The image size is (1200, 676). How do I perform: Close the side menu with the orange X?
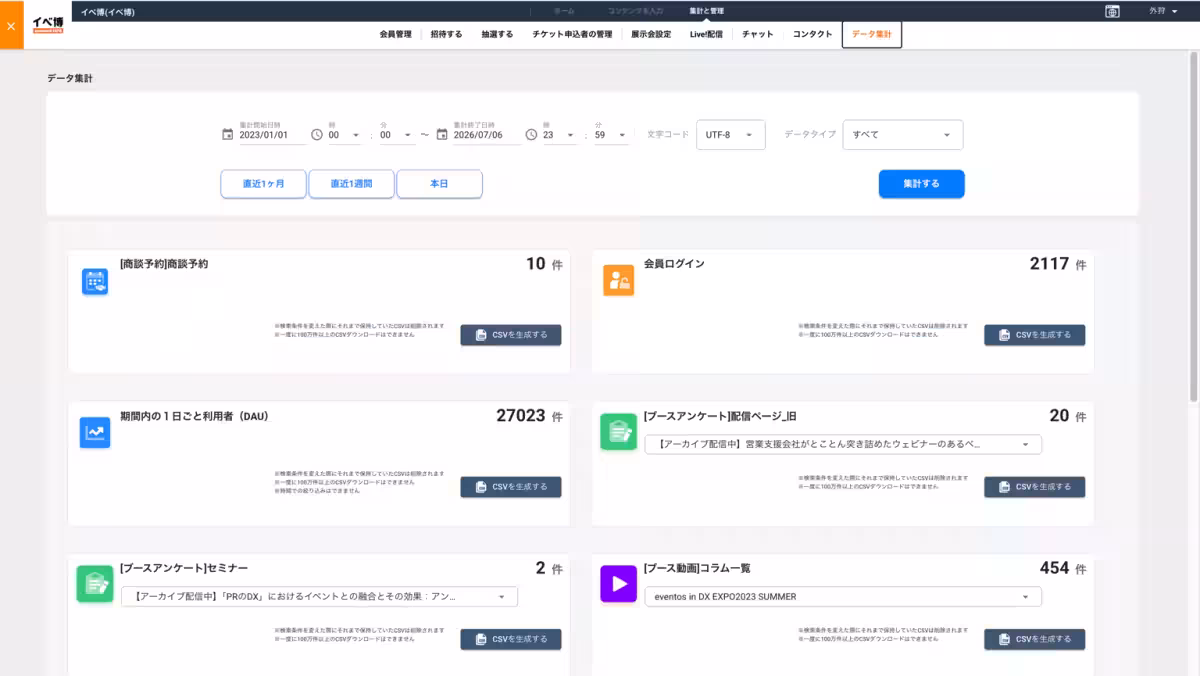pos(11,25)
